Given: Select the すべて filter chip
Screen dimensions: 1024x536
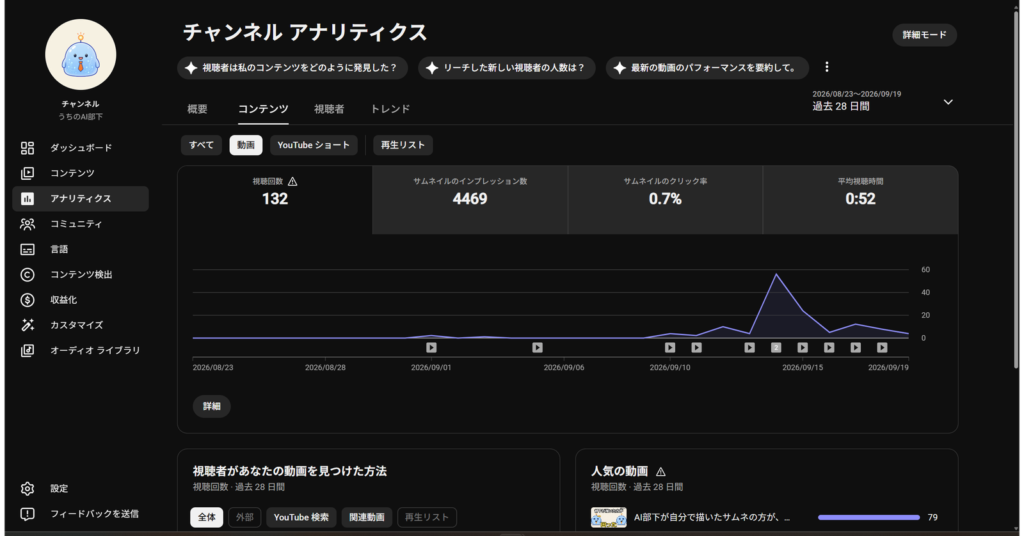Looking at the screenshot, I should [x=201, y=145].
